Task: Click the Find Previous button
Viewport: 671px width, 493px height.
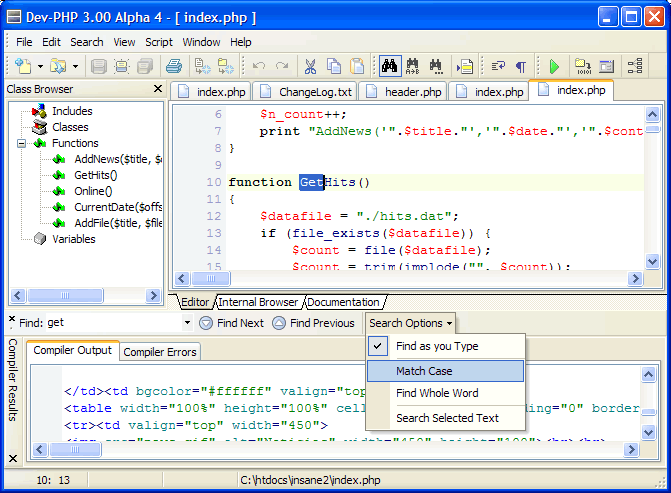Action: click(314, 323)
